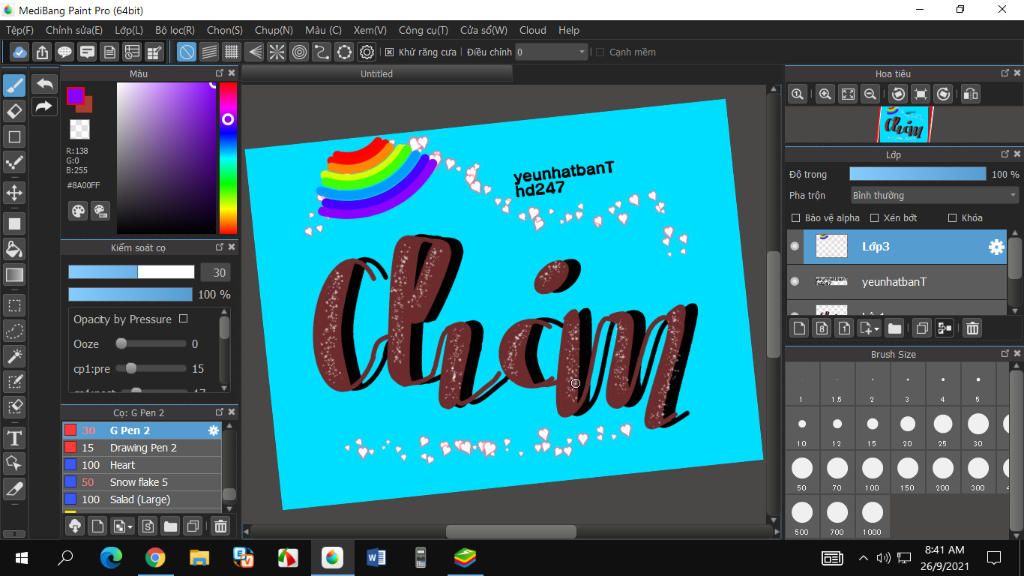Image resolution: width=1024 pixels, height=576 pixels.
Task: Duplicate the current layer
Action: (x=922, y=328)
